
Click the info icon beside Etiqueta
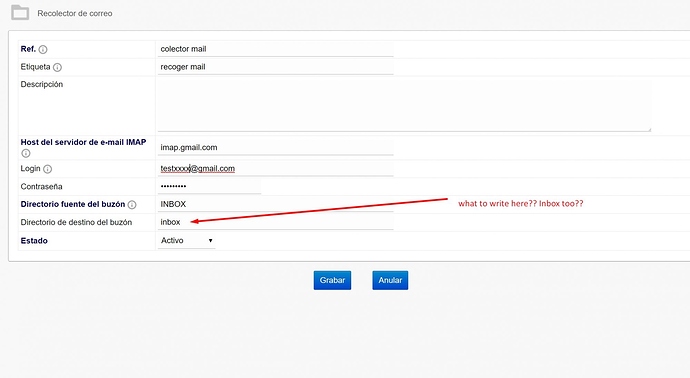(57, 67)
